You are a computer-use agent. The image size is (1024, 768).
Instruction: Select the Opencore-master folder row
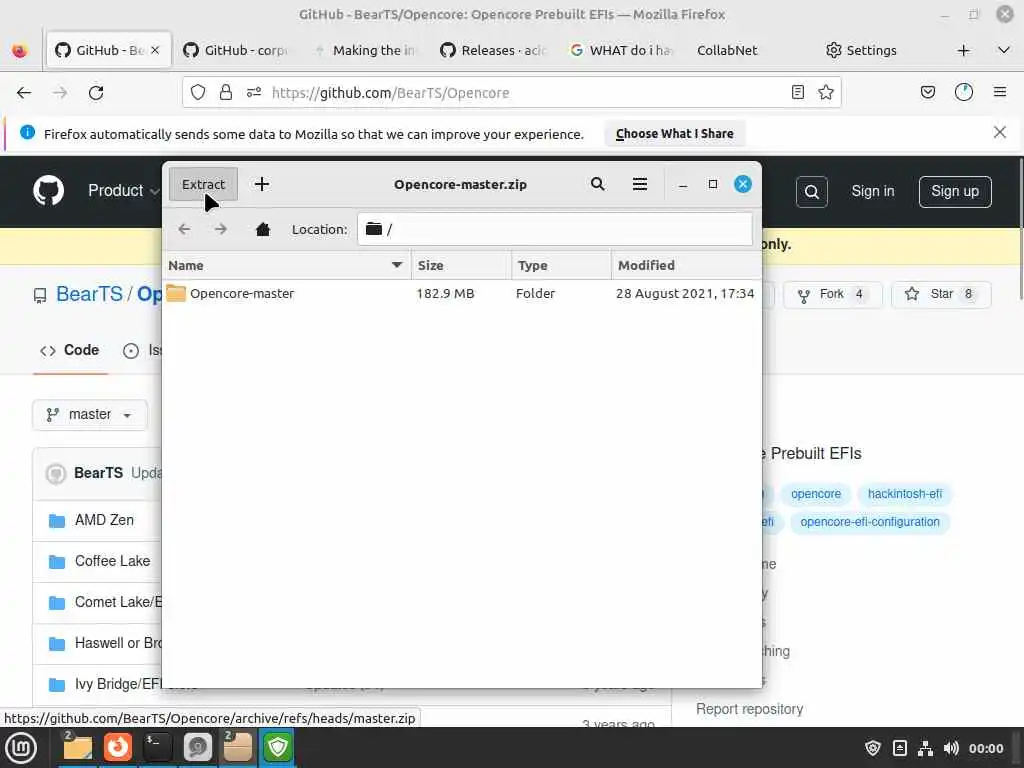coord(462,293)
